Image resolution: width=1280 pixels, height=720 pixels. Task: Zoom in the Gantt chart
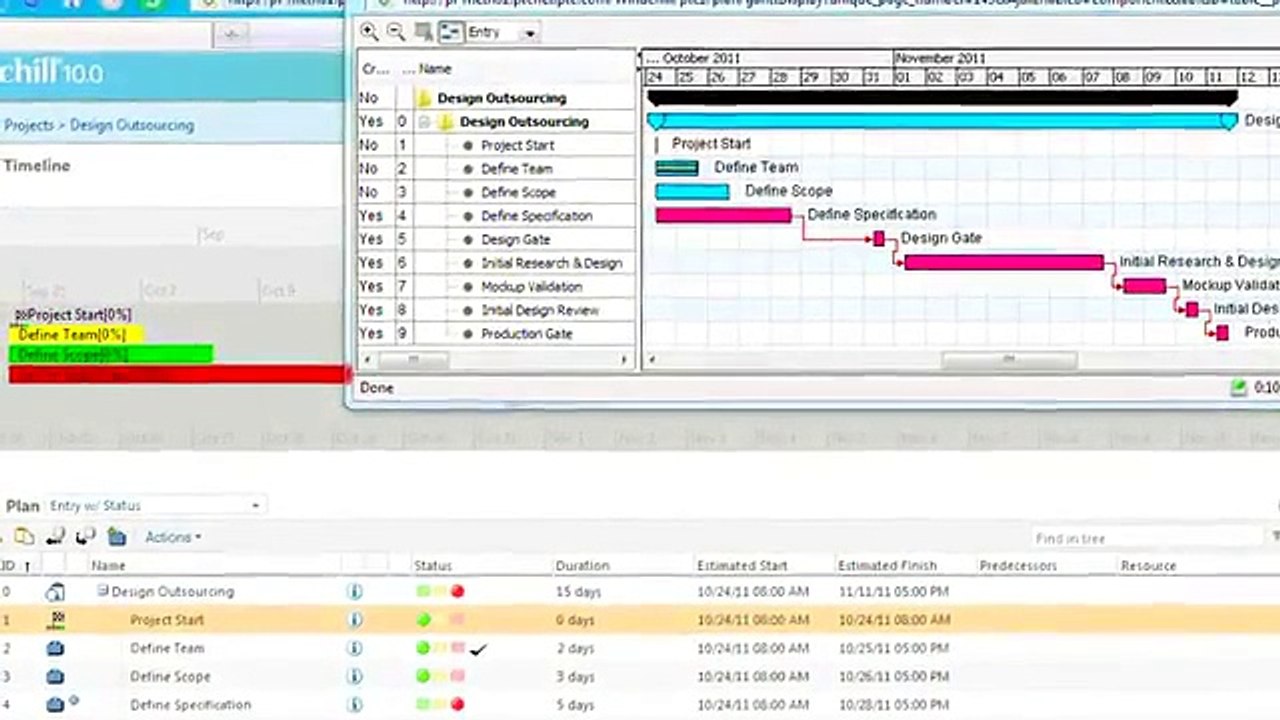point(370,32)
